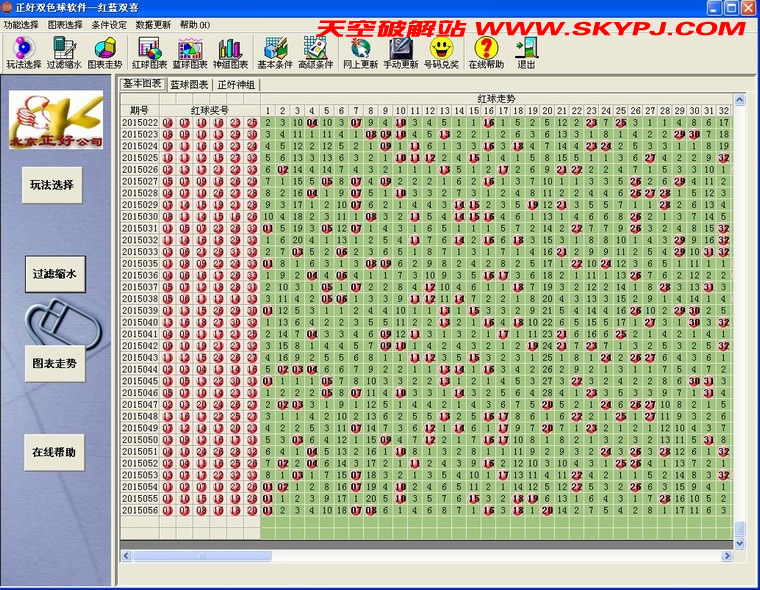Click the 退出 exit icon

pos(526,52)
